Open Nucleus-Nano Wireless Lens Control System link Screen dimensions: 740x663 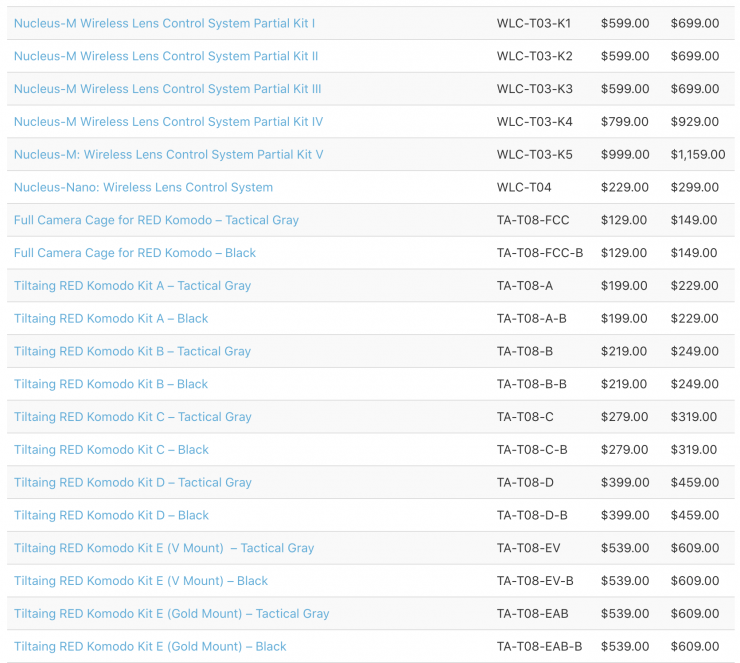[143, 187]
